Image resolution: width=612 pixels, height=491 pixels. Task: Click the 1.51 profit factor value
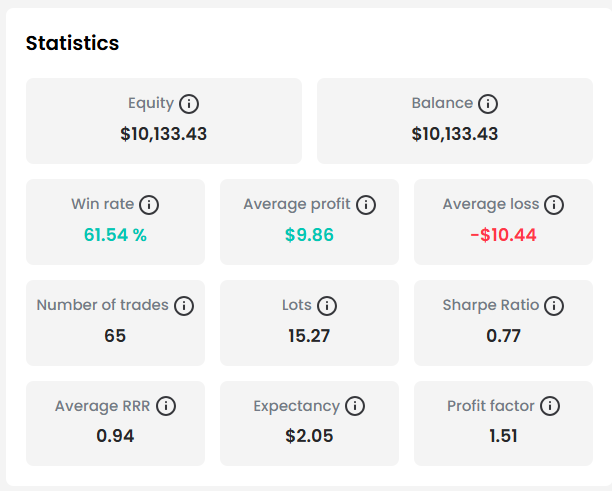(x=503, y=436)
